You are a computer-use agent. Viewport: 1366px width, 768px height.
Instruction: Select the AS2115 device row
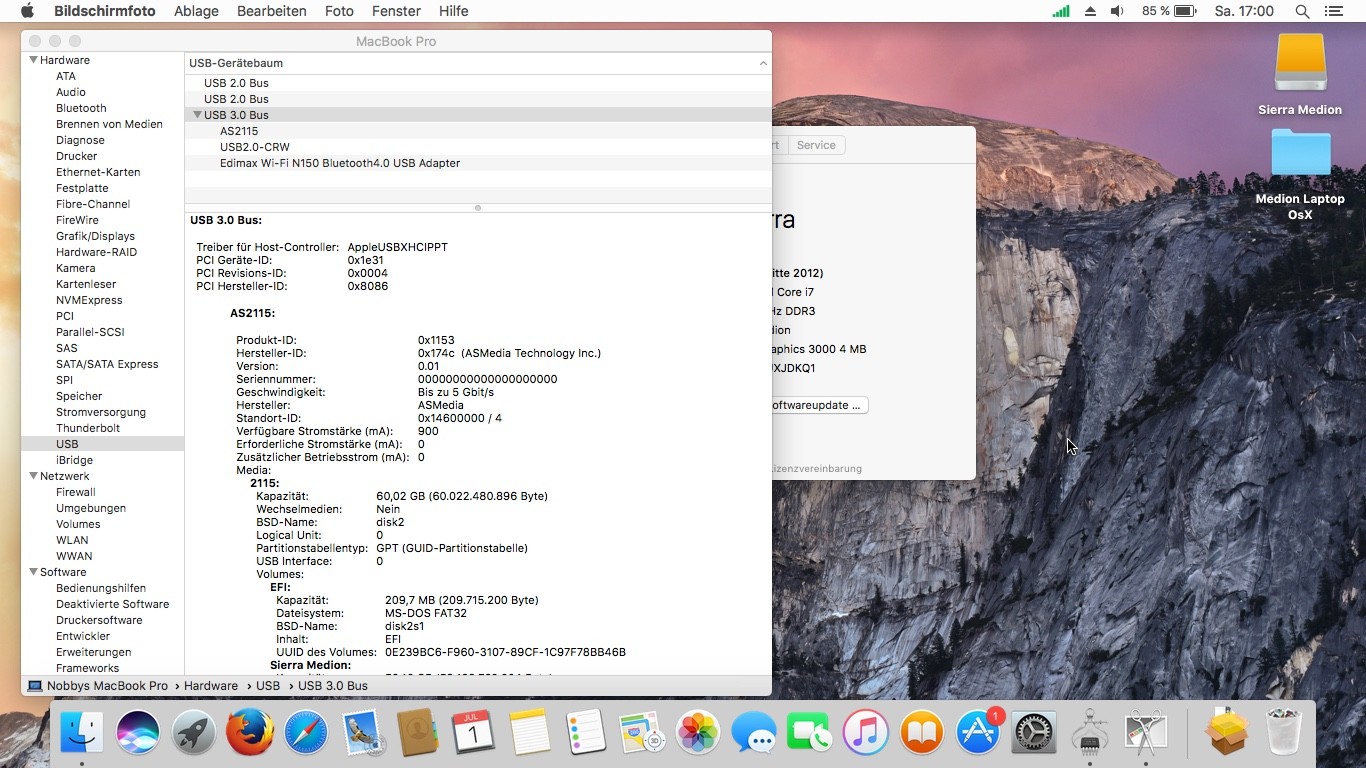tap(478, 131)
